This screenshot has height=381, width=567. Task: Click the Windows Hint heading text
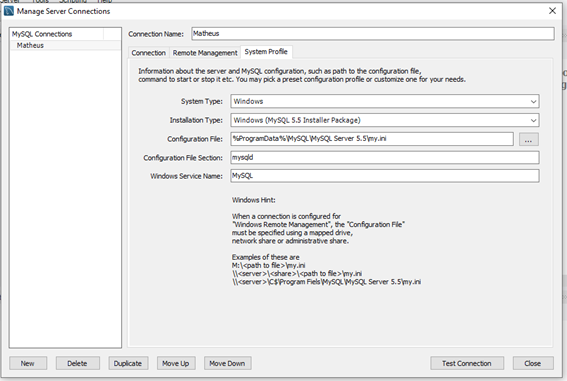pos(253,200)
